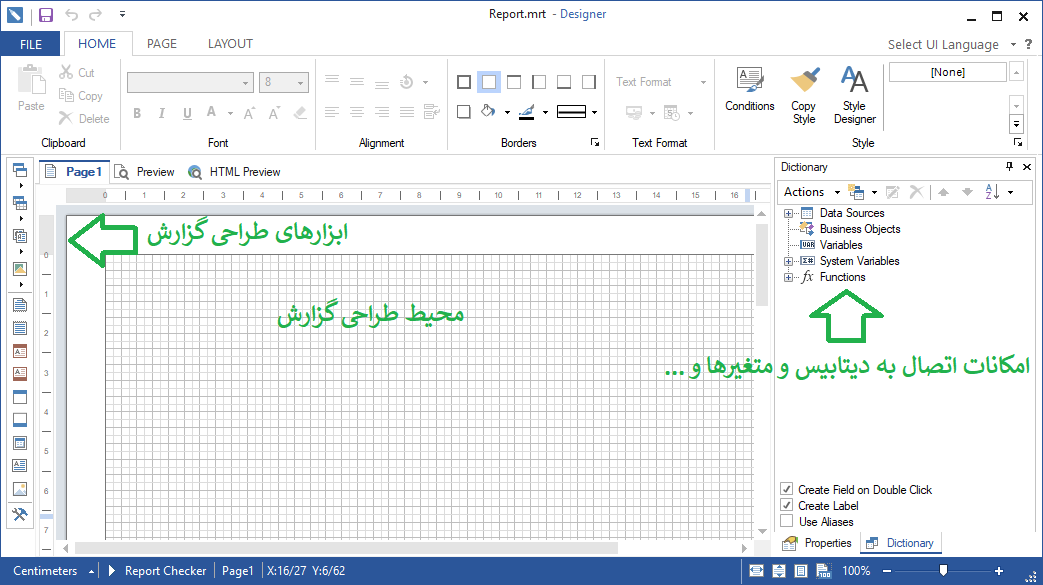Open the FILE menu
The height and width of the screenshot is (585, 1043).
point(31,45)
